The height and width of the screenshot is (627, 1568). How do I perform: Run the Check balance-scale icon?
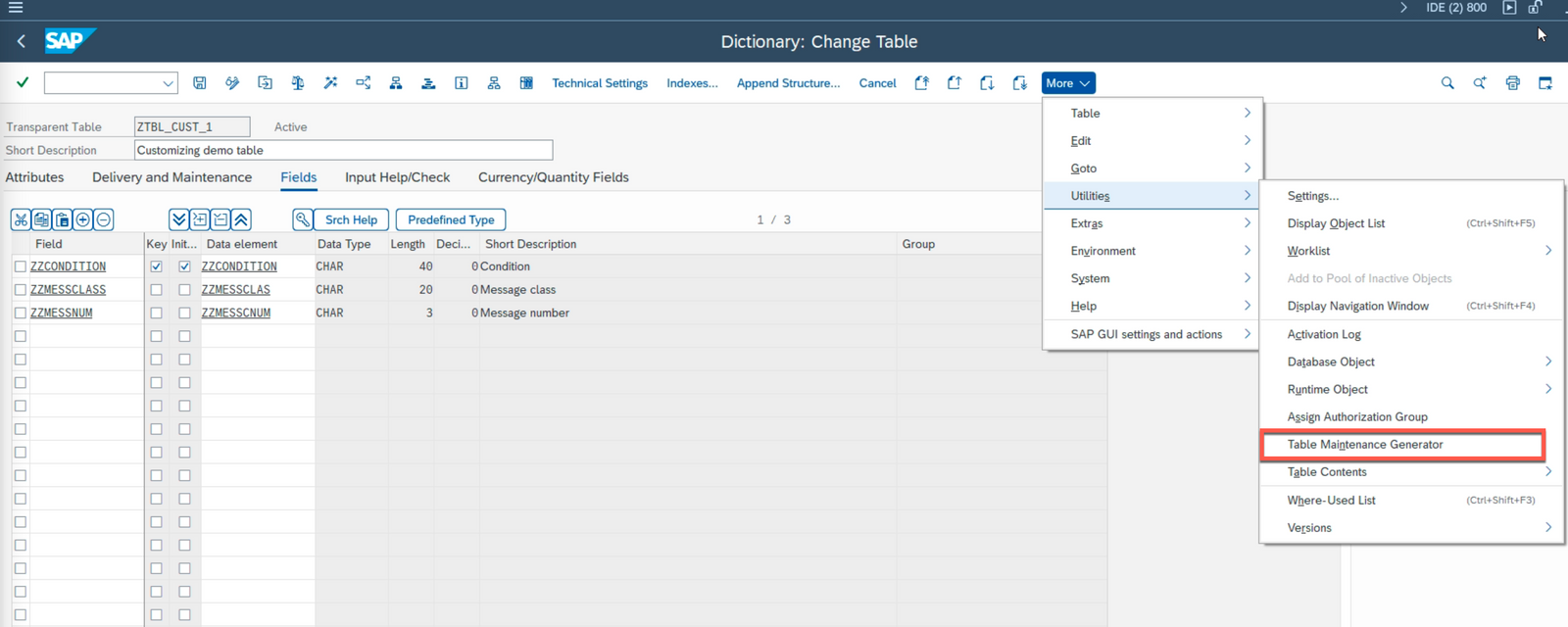298,83
